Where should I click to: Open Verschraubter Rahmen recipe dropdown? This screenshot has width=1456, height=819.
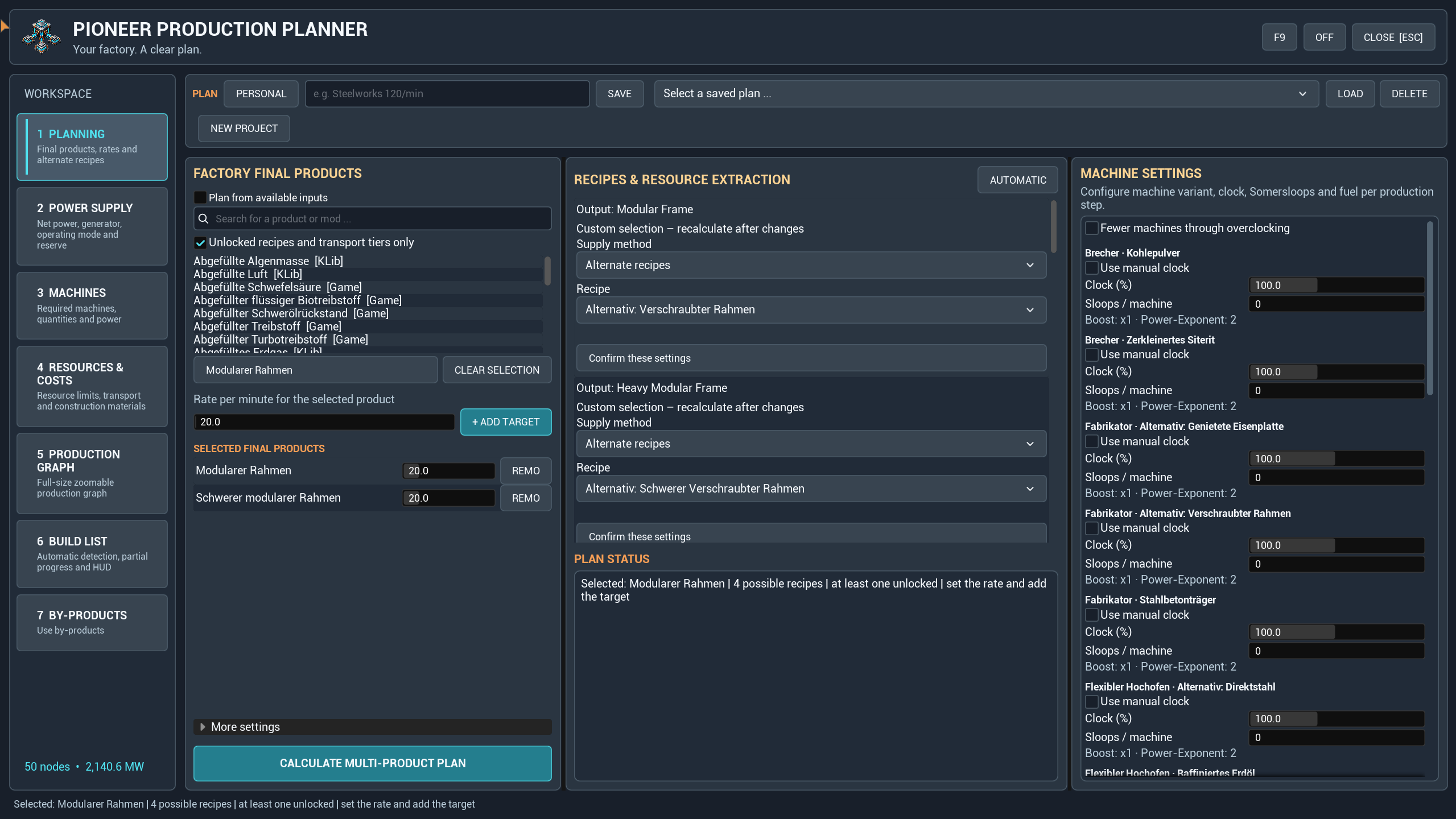[x=811, y=310]
